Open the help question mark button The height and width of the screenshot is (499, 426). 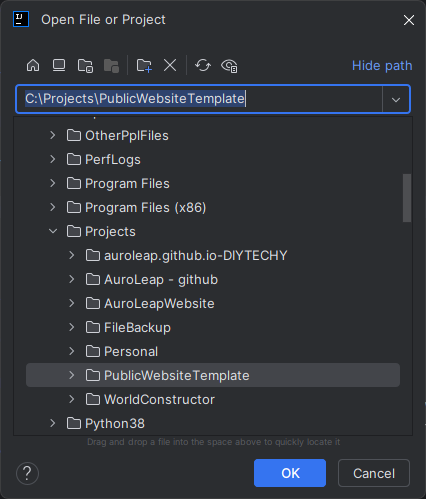[x=27, y=473]
